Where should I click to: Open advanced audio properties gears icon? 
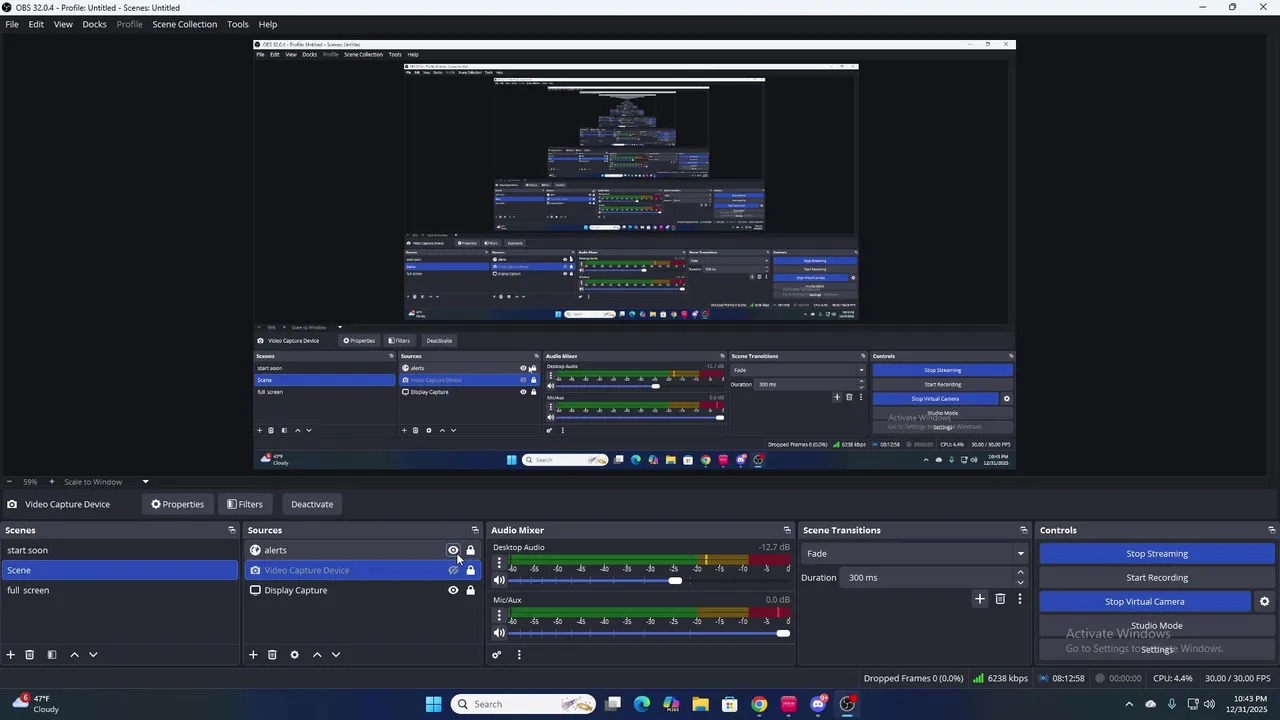tap(496, 655)
